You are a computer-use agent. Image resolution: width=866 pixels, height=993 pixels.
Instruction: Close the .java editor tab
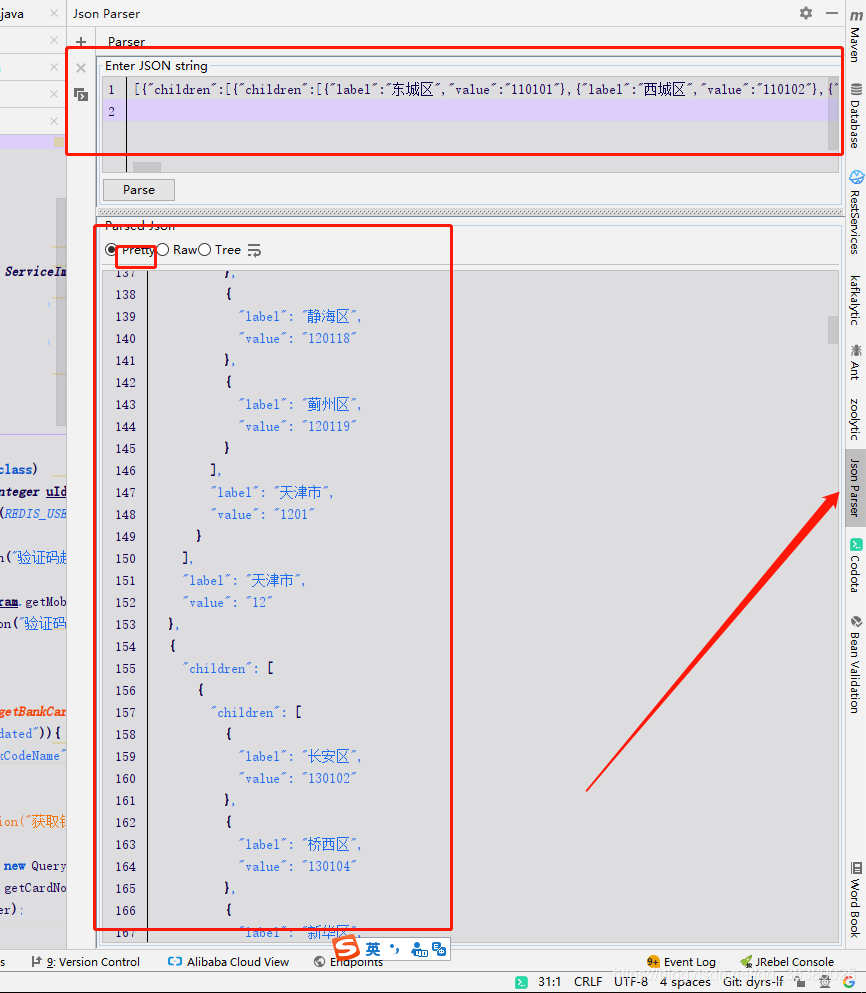coord(54,13)
